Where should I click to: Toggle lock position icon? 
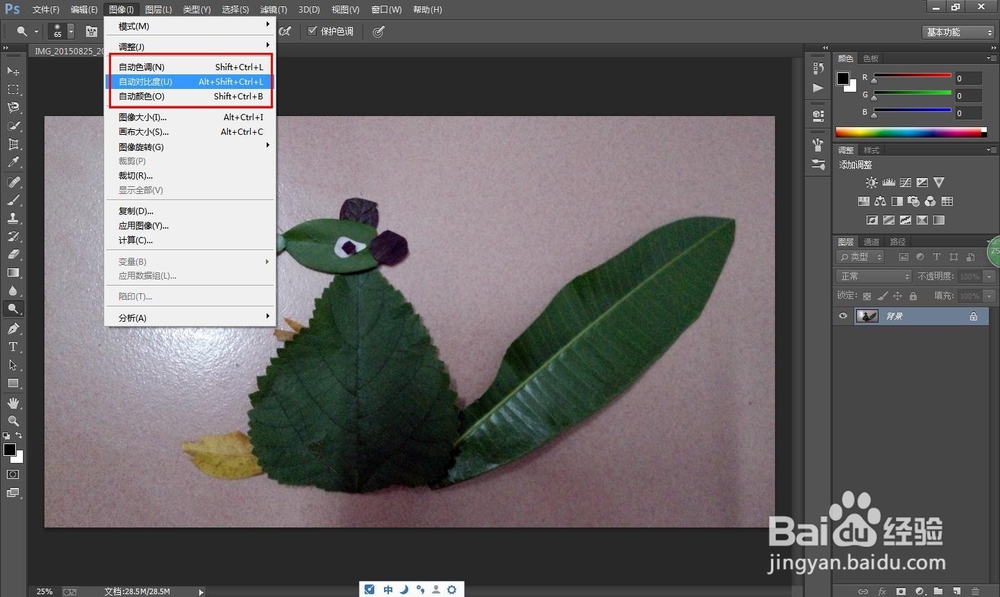[897, 296]
